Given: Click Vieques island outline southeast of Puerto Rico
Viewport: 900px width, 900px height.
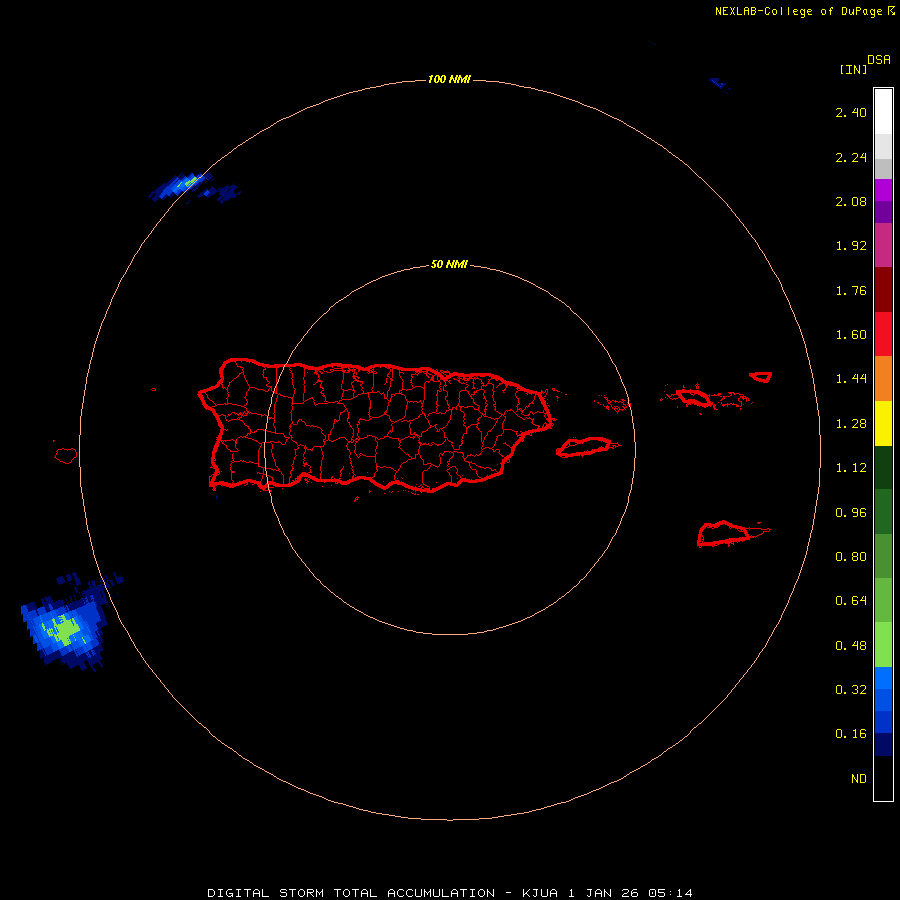Looking at the screenshot, I should pyautogui.click(x=584, y=447).
